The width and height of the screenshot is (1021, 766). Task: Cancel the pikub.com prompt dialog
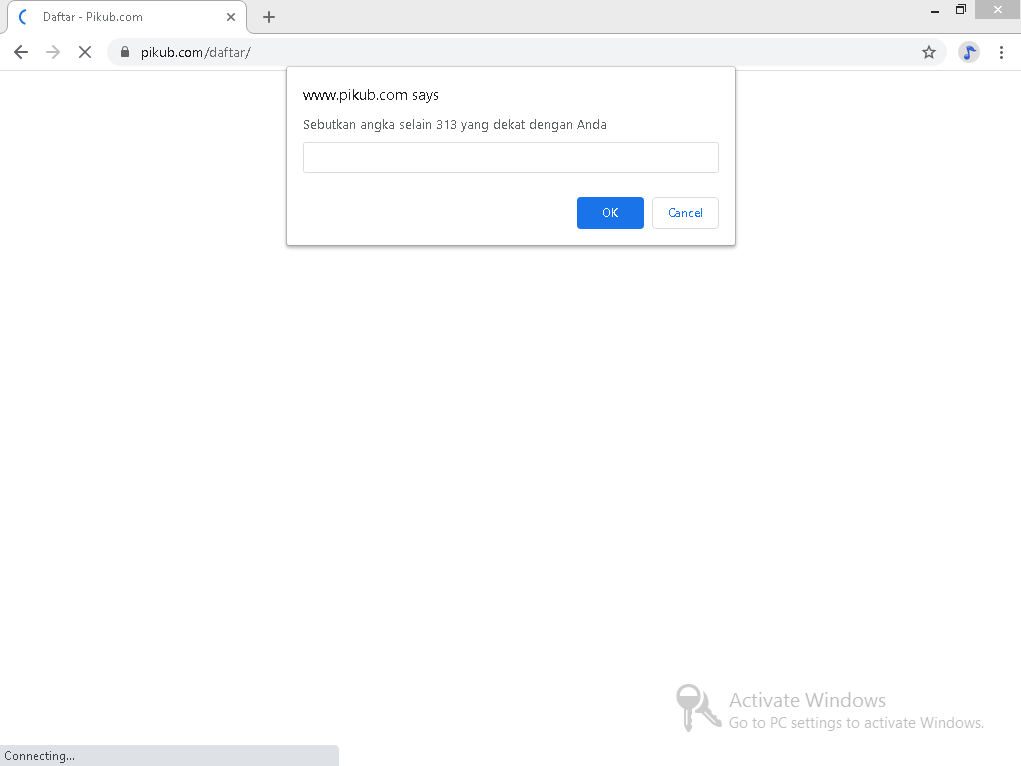(x=685, y=213)
